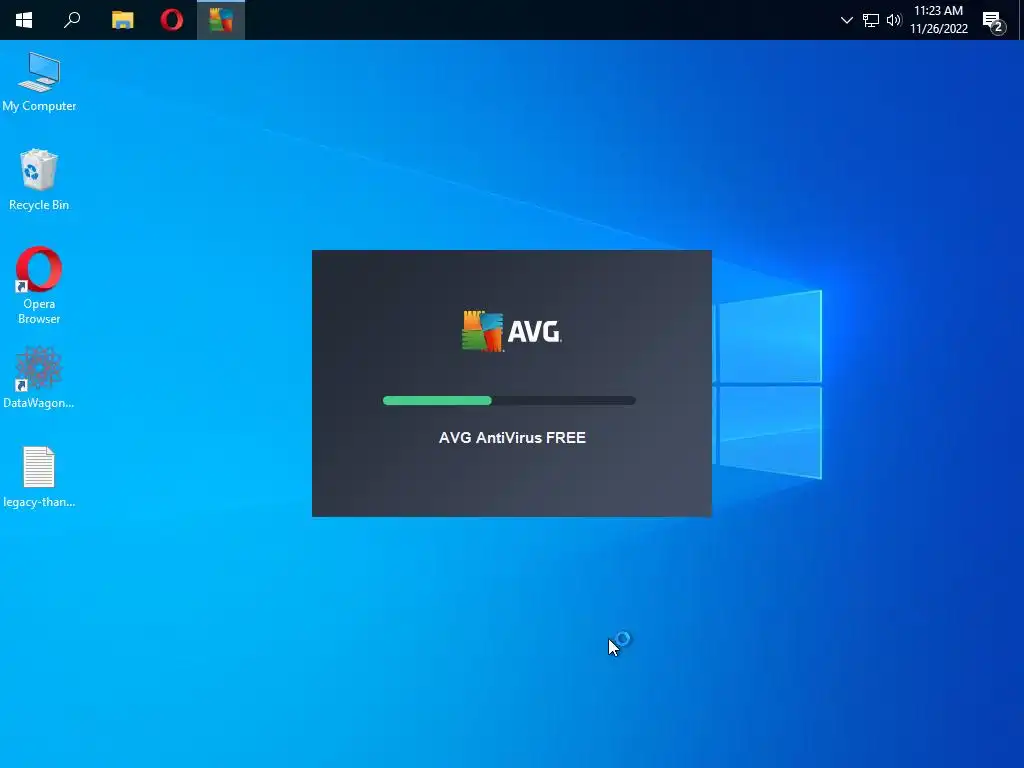Select the legacy-than... text file icon
The image size is (1024, 768).
(39, 477)
